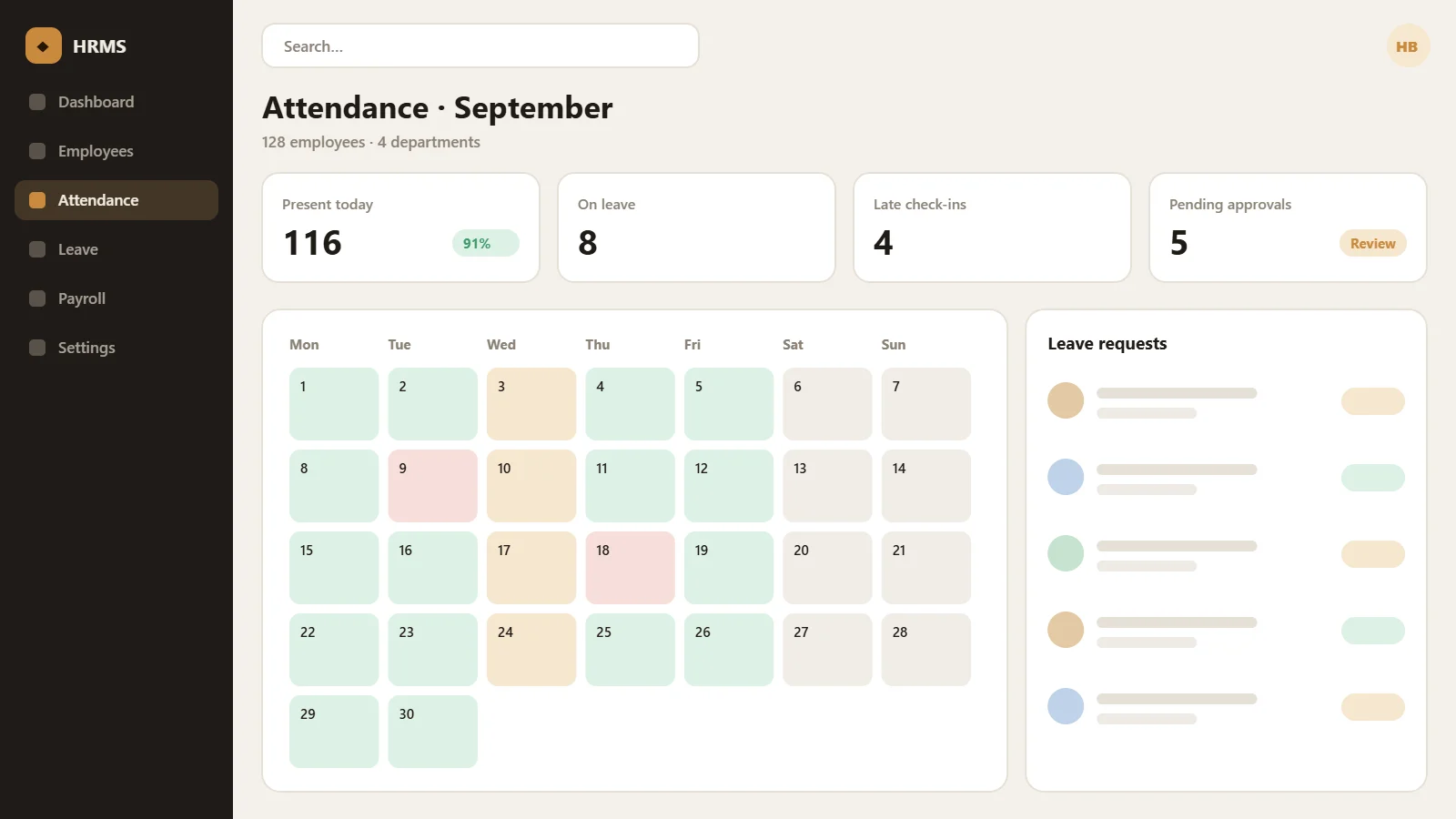Go to the Employees section

click(x=116, y=151)
